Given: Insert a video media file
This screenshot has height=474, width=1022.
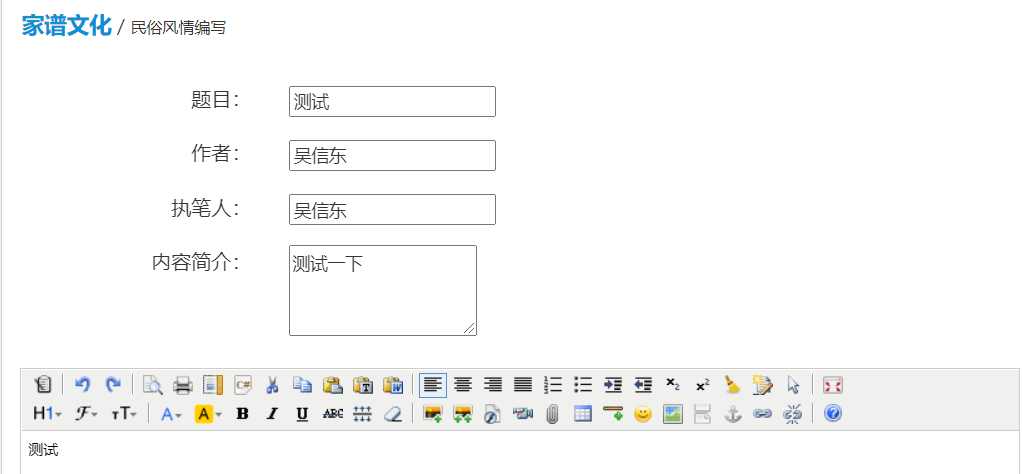Looking at the screenshot, I should coord(523,413).
